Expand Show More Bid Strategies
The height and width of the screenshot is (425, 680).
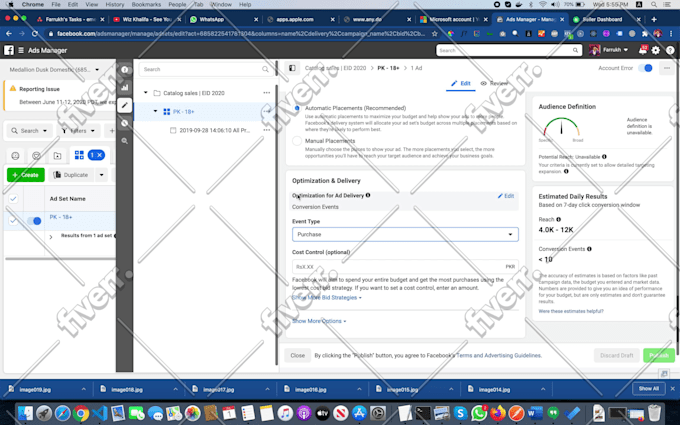[327, 298]
